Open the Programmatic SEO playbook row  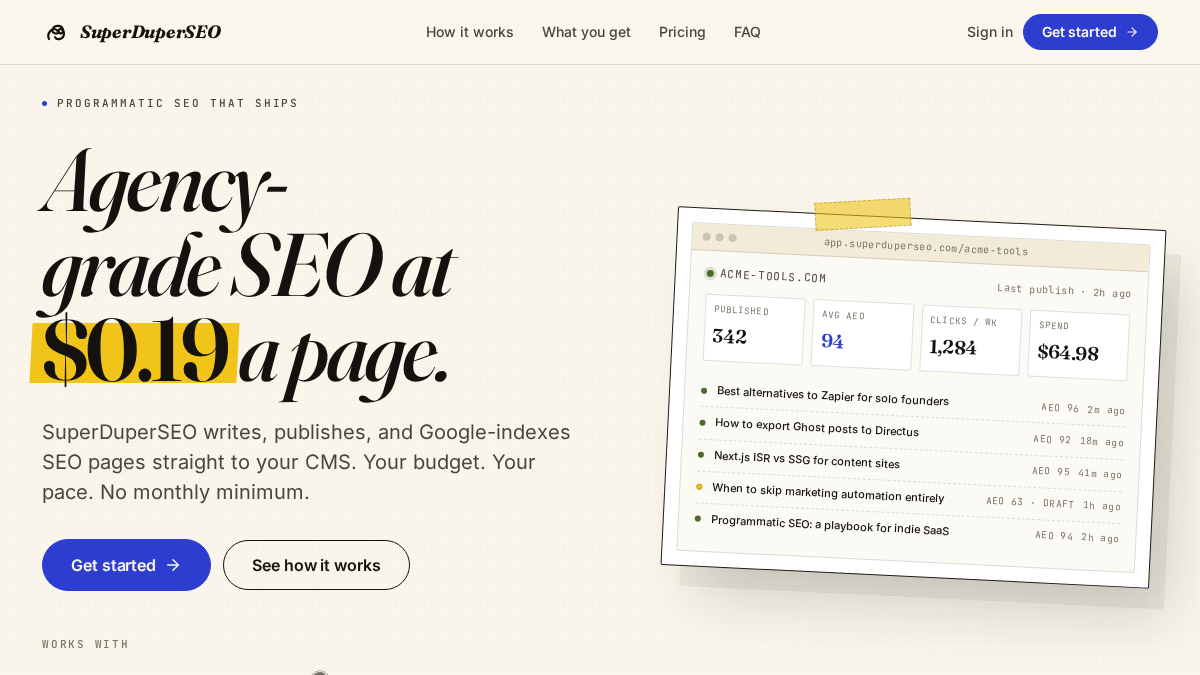[907, 528]
